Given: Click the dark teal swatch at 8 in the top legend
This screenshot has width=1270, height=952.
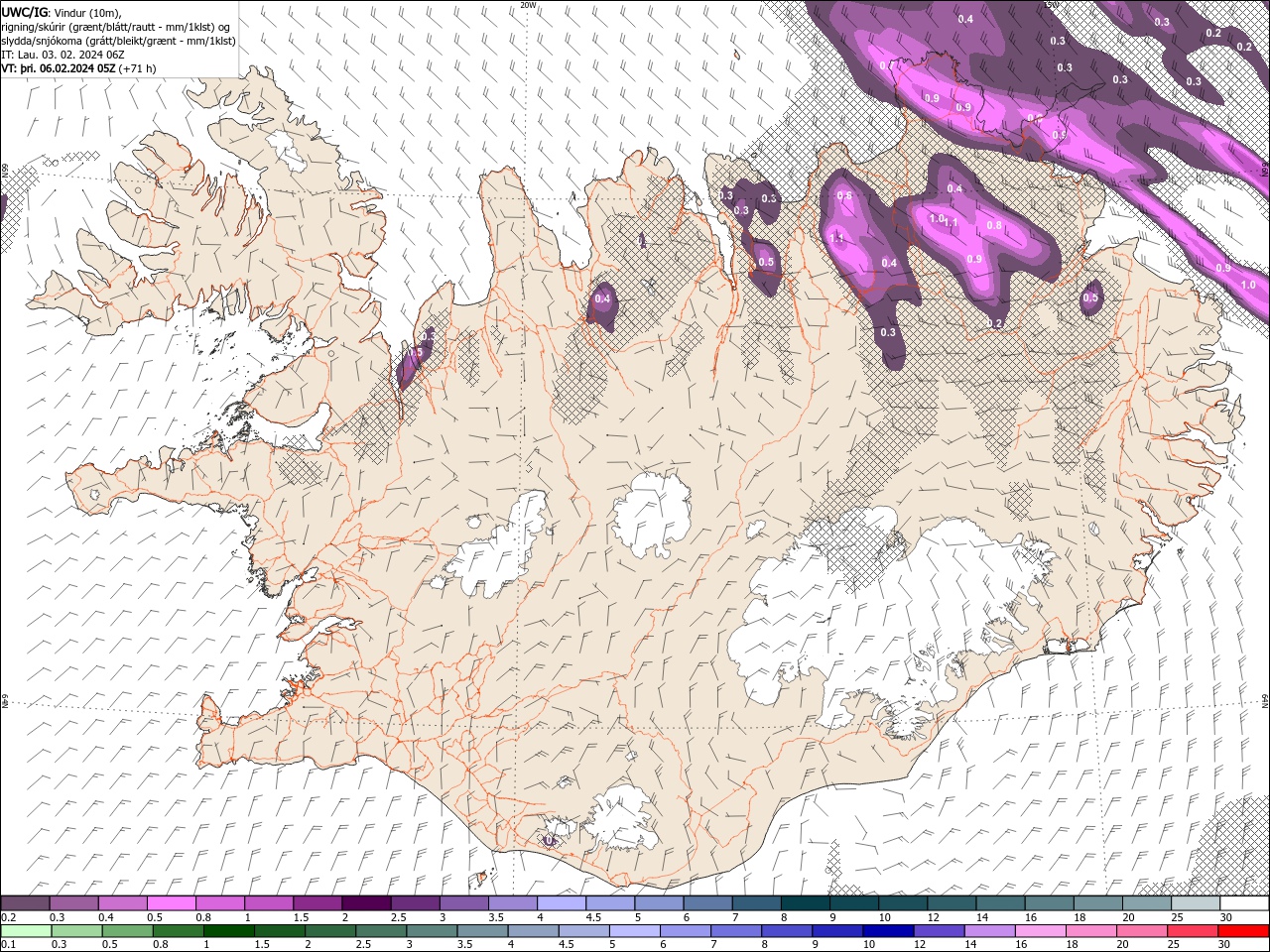Looking at the screenshot, I should [x=805, y=903].
